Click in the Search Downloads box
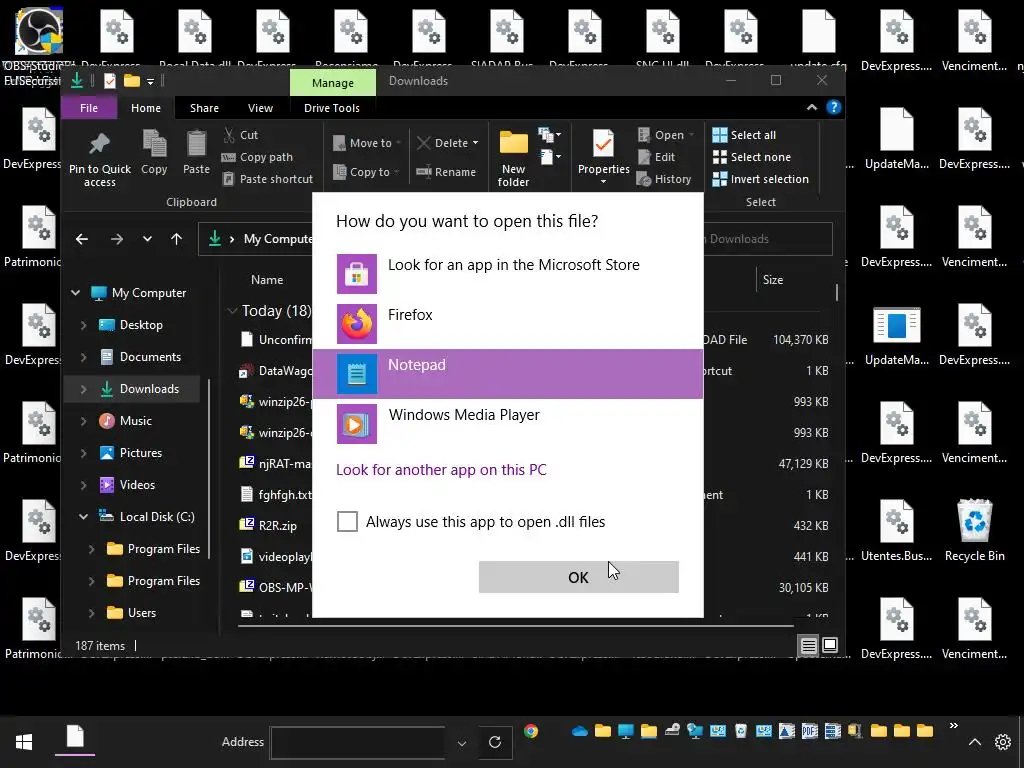1024x768 pixels. point(768,239)
